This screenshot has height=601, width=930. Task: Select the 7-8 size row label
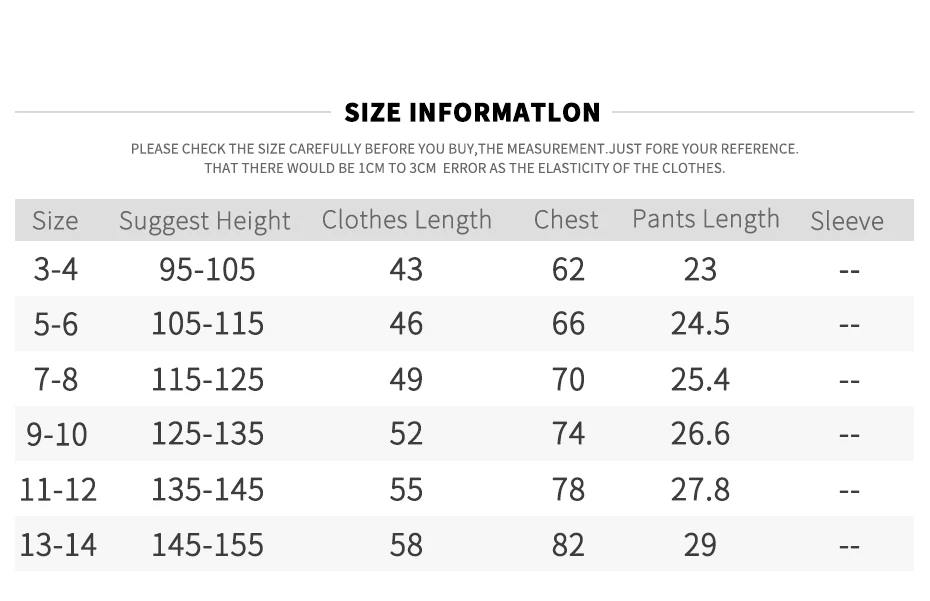click(55, 379)
